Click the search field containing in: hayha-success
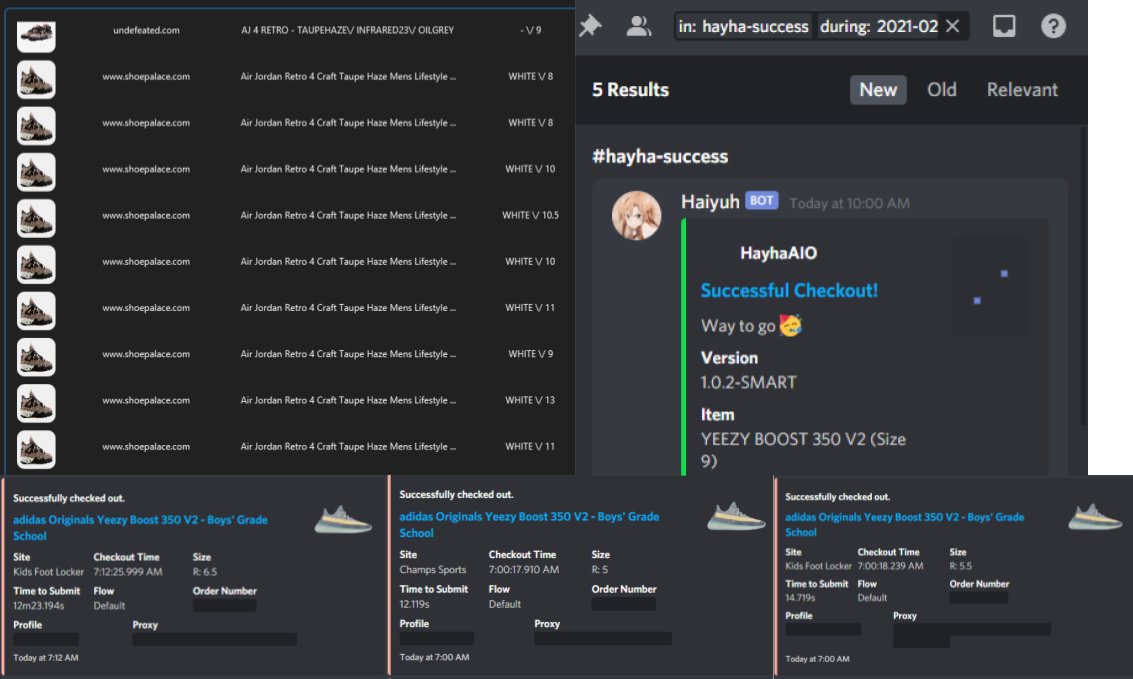Viewport: 1133px width, 679px height. (x=821, y=26)
